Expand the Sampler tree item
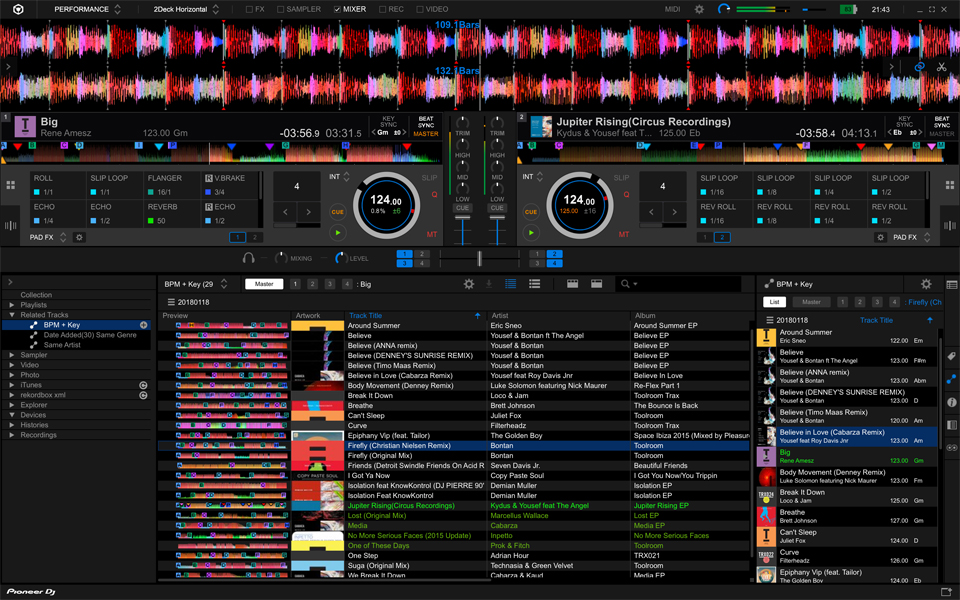The height and width of the screenshot is (600, 960). point(12,355)
